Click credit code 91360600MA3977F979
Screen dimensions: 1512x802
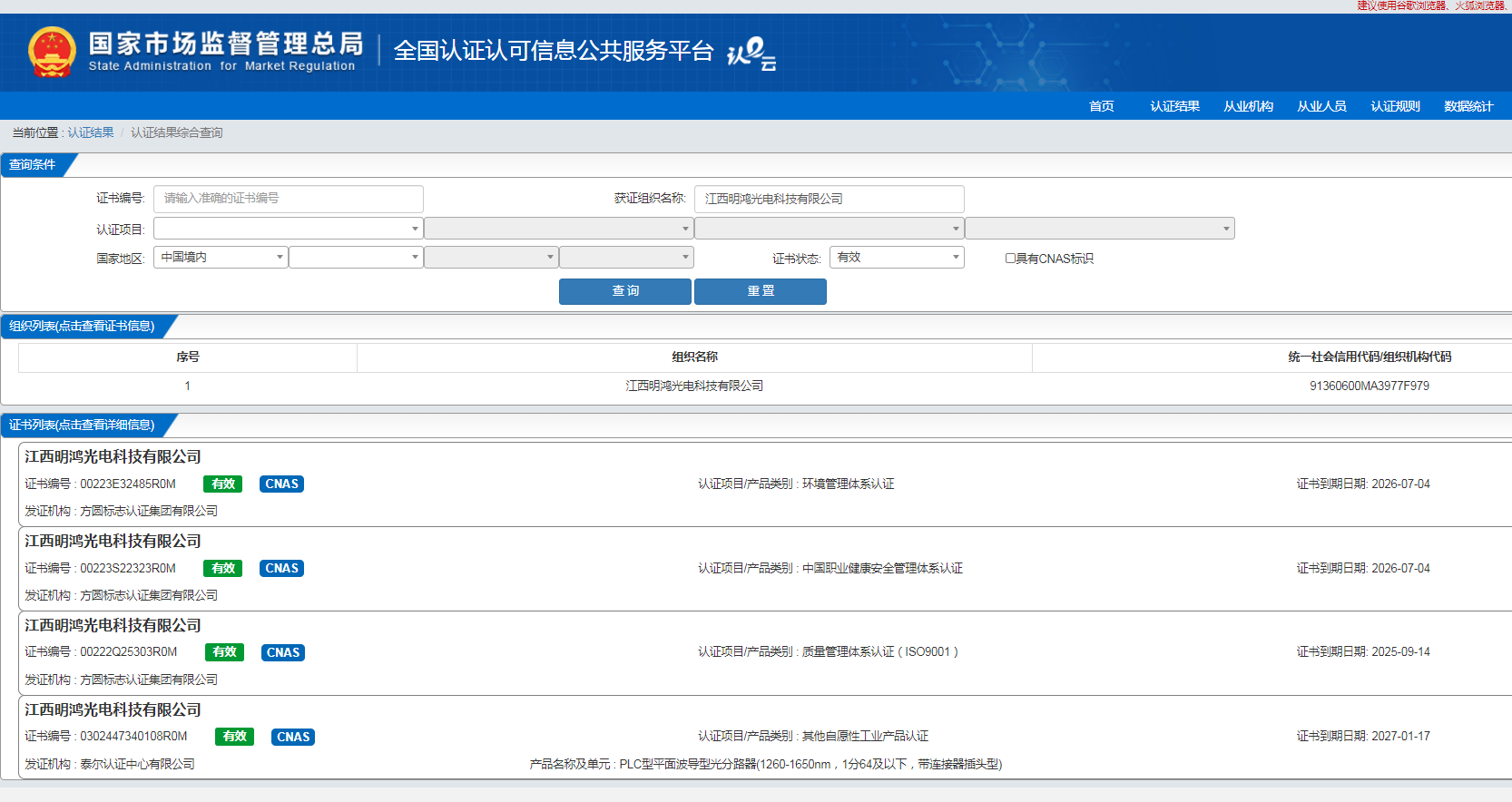tap(1369, 386)
